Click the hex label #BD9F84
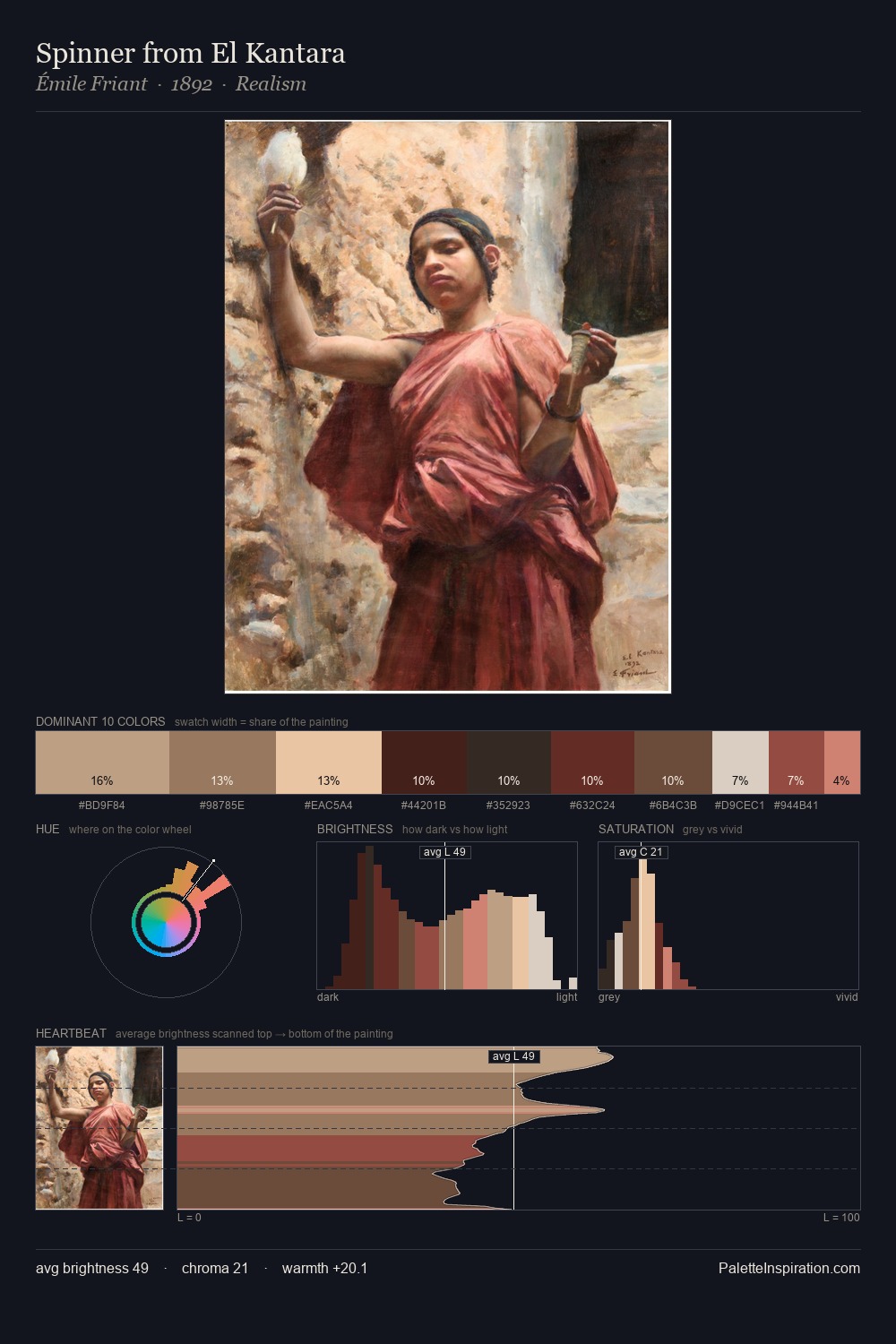896x1344 pixels. pos(102,806)
